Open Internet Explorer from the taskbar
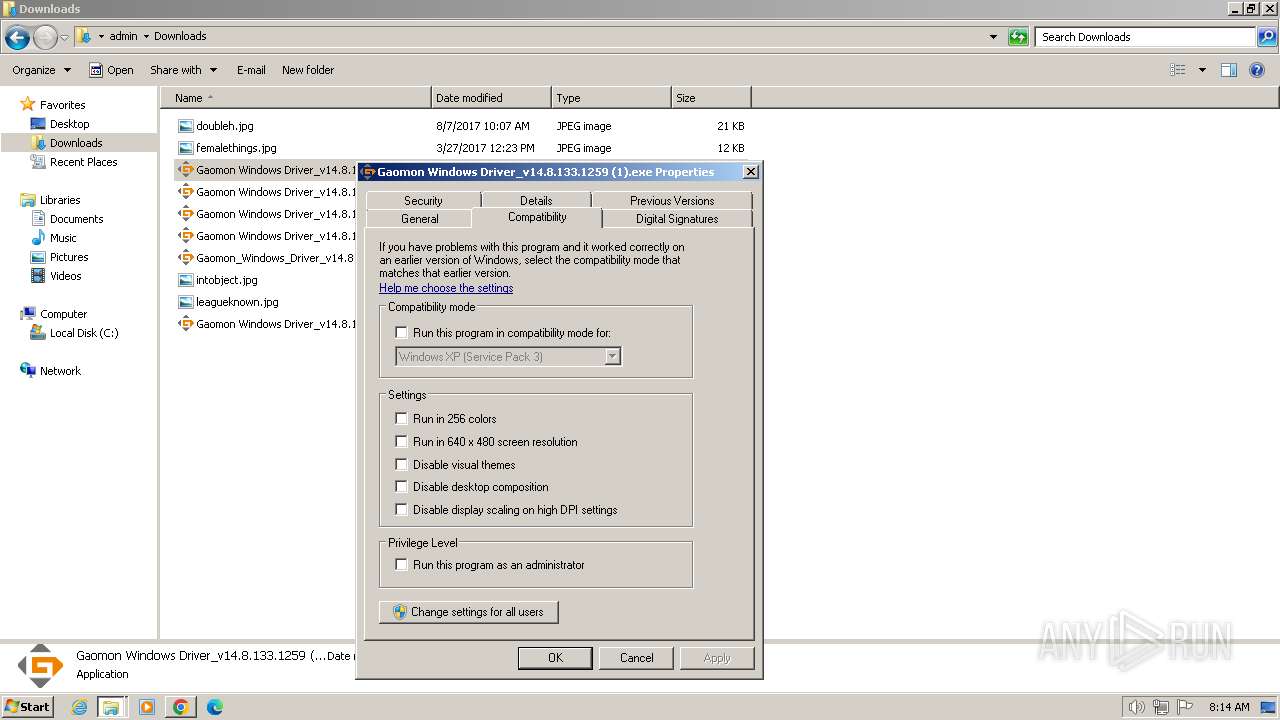Image resolution: width=1280 pixels, height=720 pixels. click(x=80, y=707)
